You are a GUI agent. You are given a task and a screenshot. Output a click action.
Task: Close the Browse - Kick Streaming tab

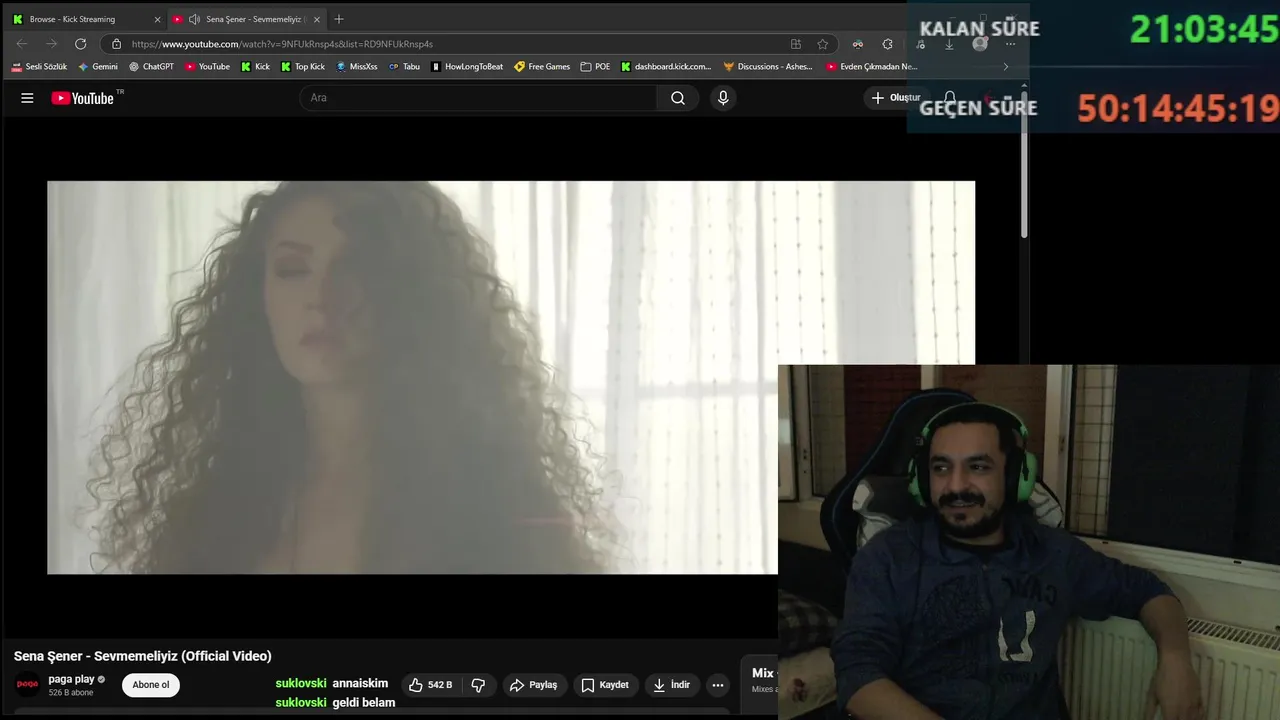157,19
